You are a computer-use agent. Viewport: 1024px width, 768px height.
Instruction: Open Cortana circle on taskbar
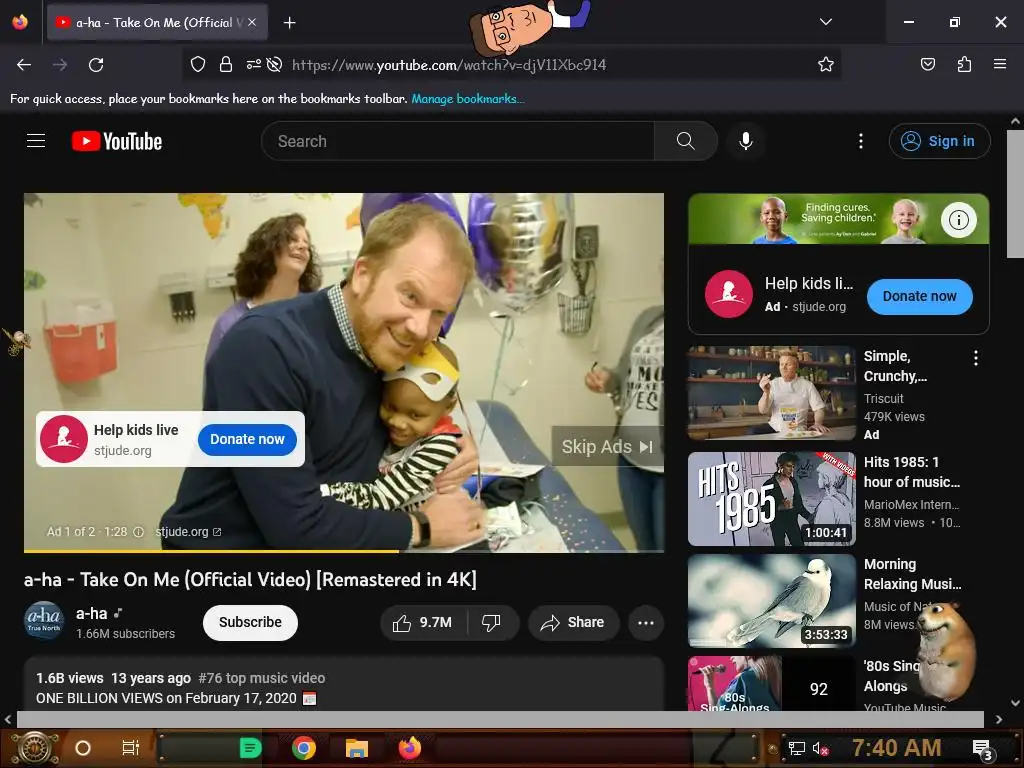point(83,748)
